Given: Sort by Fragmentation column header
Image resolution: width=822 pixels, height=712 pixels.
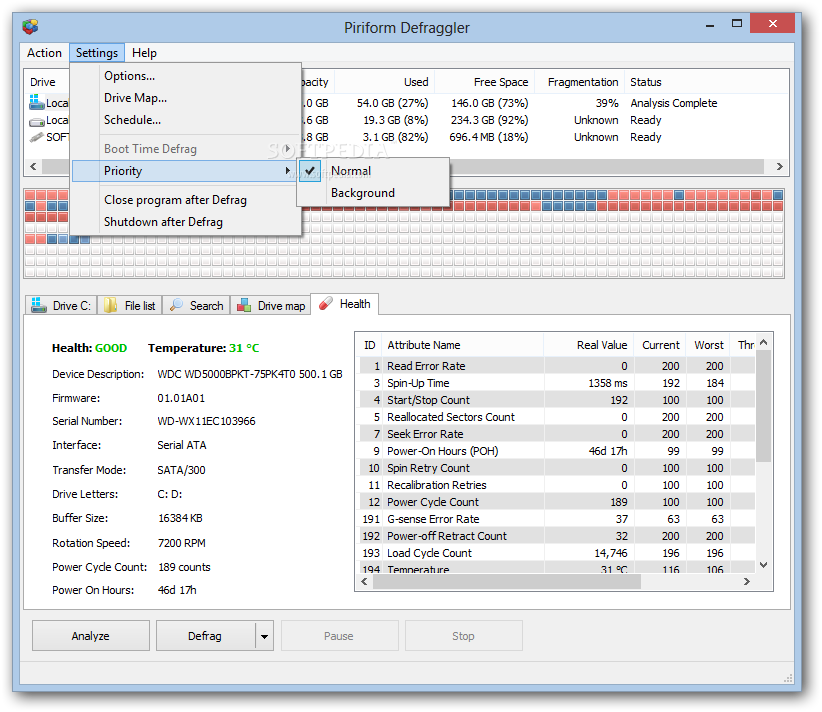Looking at the screenshot, I should (580, 82).
